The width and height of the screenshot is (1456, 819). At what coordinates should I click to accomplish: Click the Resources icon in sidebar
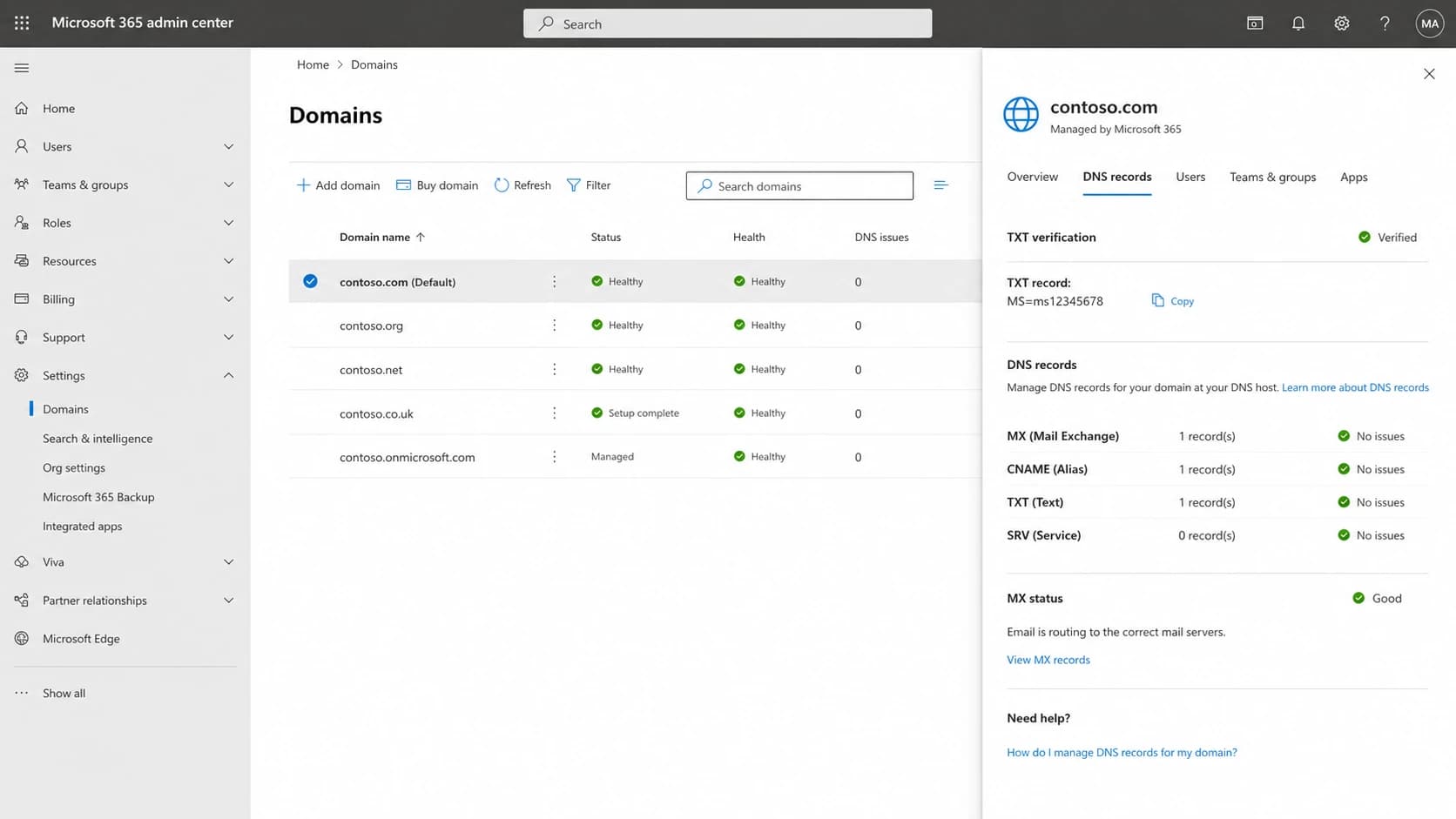click(x=22, y=260)
